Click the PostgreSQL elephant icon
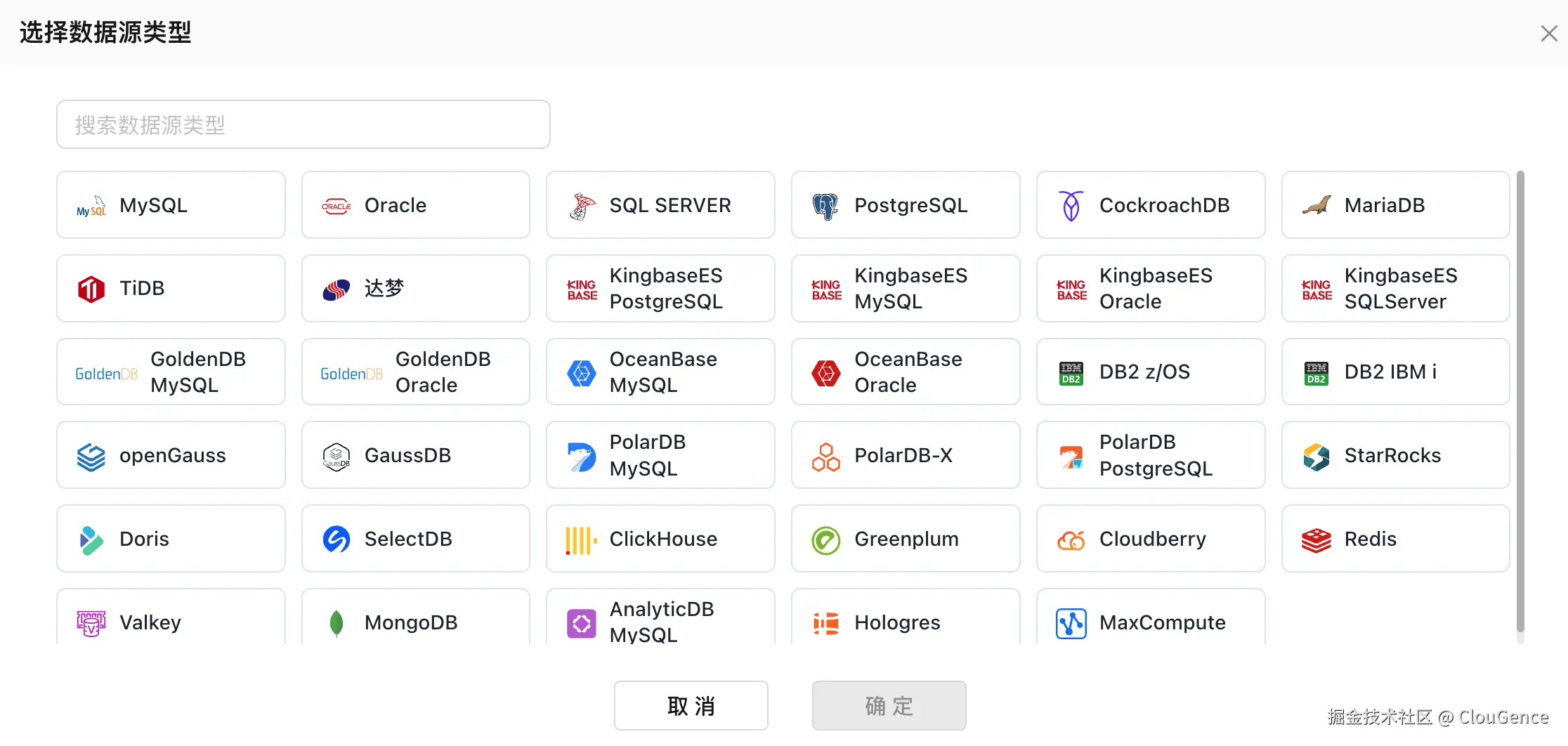 (826, 206)
